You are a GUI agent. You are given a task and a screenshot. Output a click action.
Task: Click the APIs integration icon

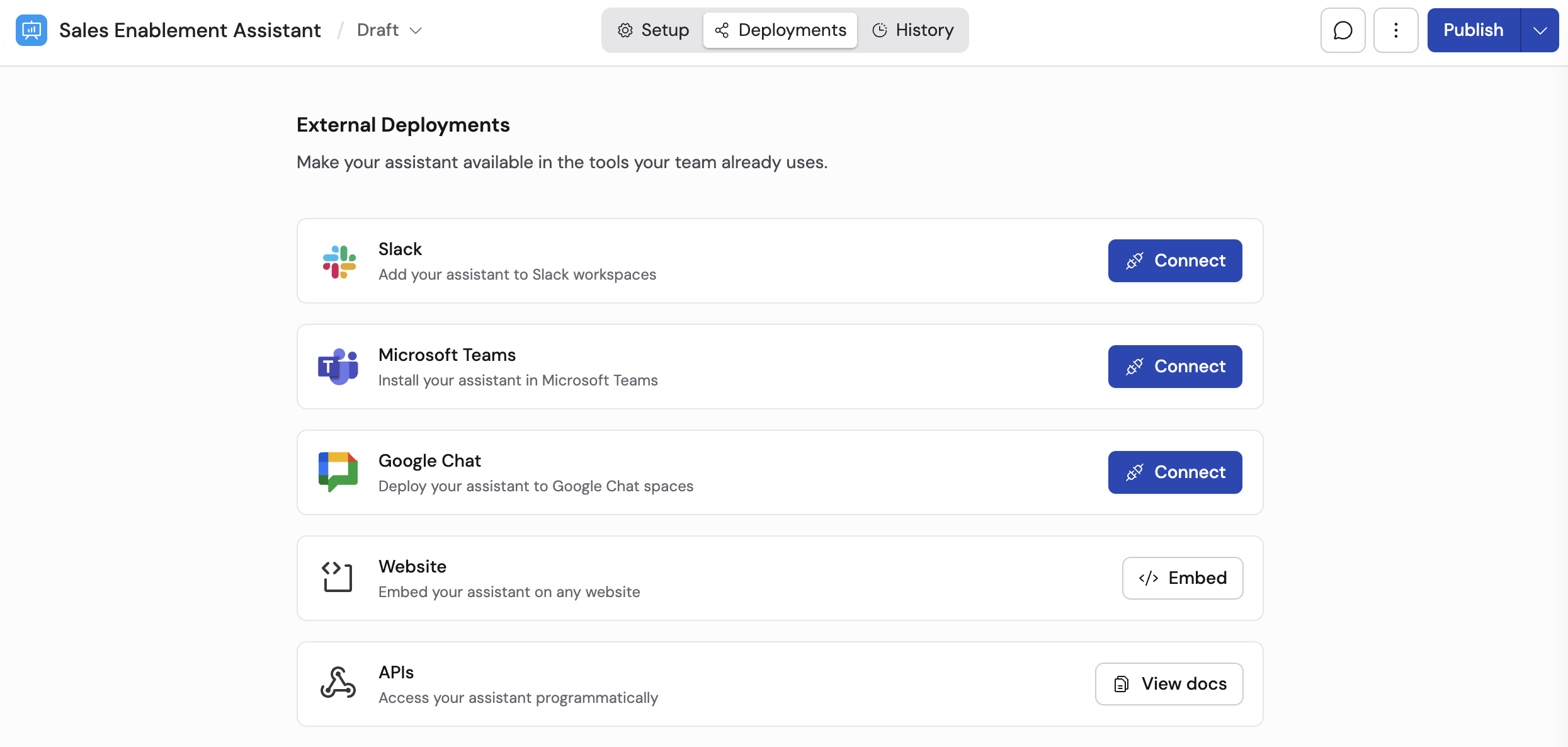coord(337,683)
